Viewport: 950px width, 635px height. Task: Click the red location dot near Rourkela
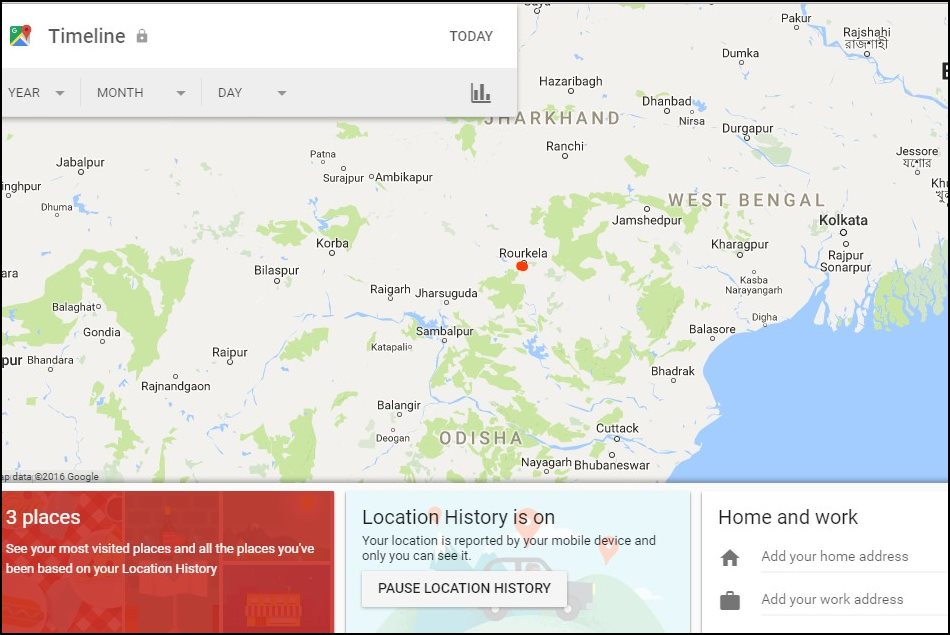point(522,265)
